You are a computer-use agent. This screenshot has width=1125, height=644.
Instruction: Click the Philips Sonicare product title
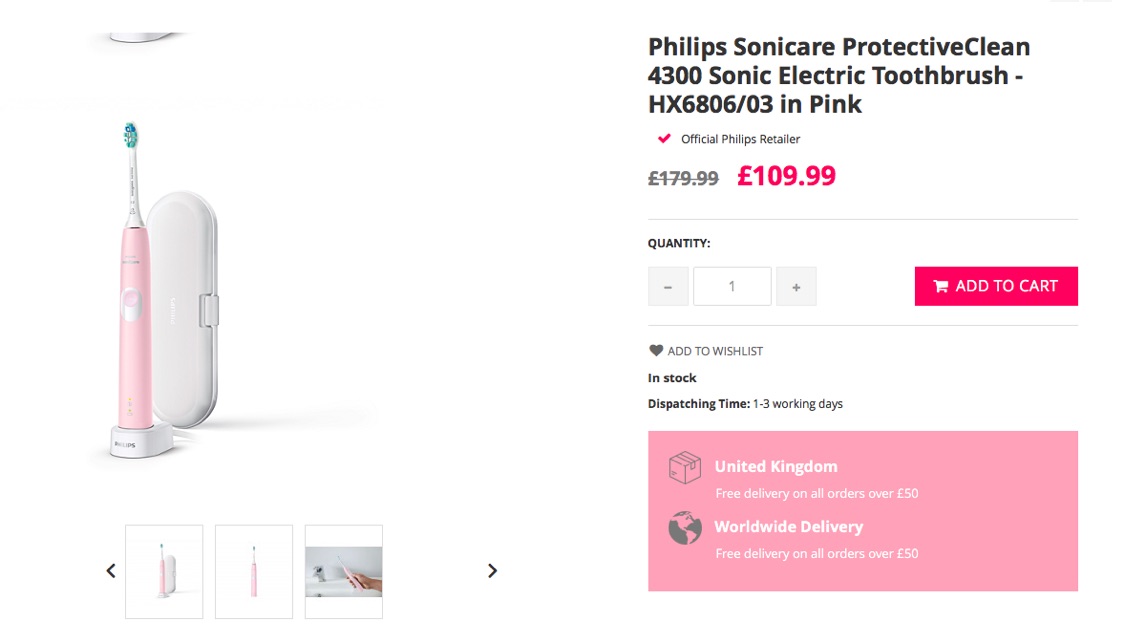[x=839, y=75]
